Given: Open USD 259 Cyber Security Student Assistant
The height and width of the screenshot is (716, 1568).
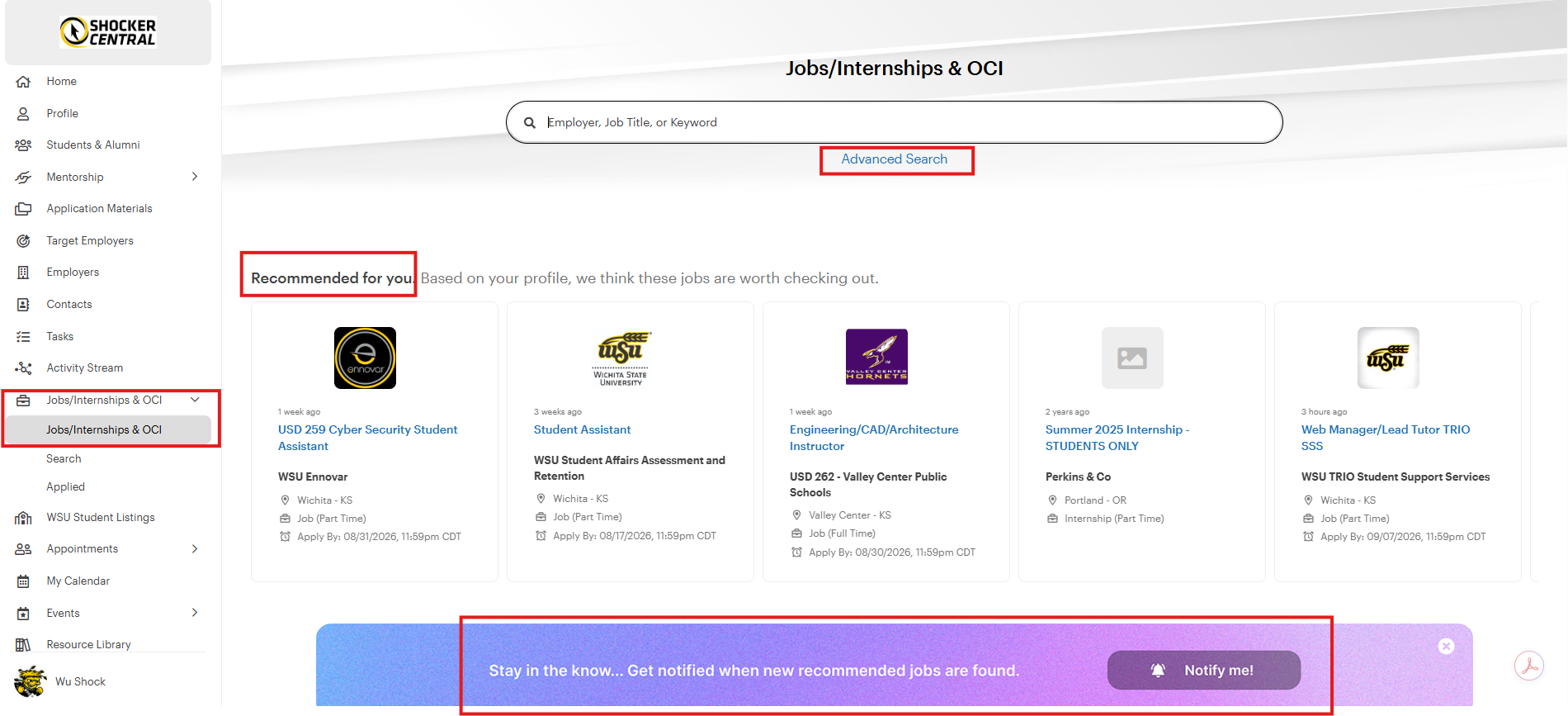Looking at the screenshot, I should pos(368,438).
